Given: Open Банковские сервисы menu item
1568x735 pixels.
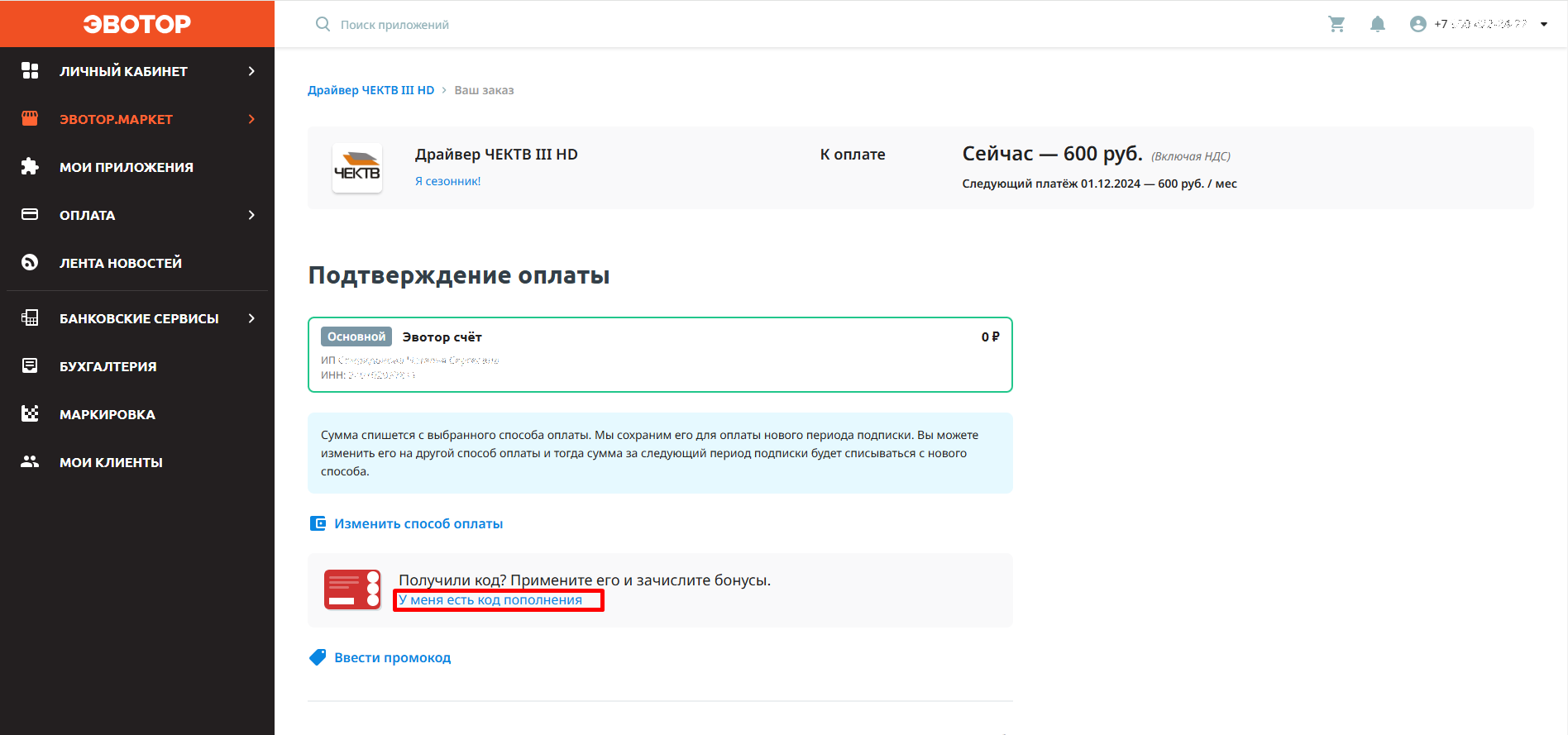Looking at the screenshot, I should [x=137, y=318].
